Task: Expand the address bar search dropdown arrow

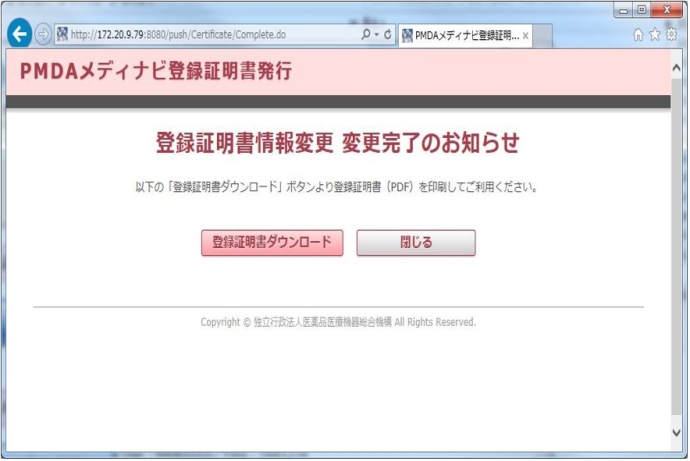Action: tap(377, 34)
